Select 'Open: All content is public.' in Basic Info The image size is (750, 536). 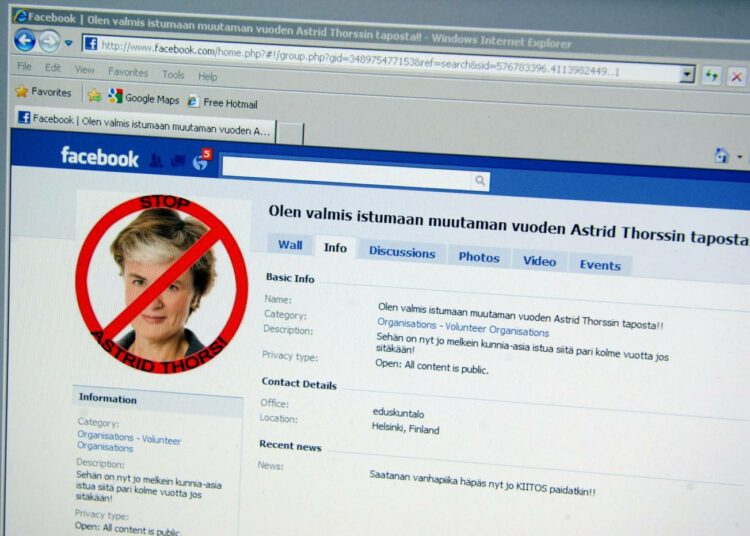pyautogui.click(x=431, y=367)
